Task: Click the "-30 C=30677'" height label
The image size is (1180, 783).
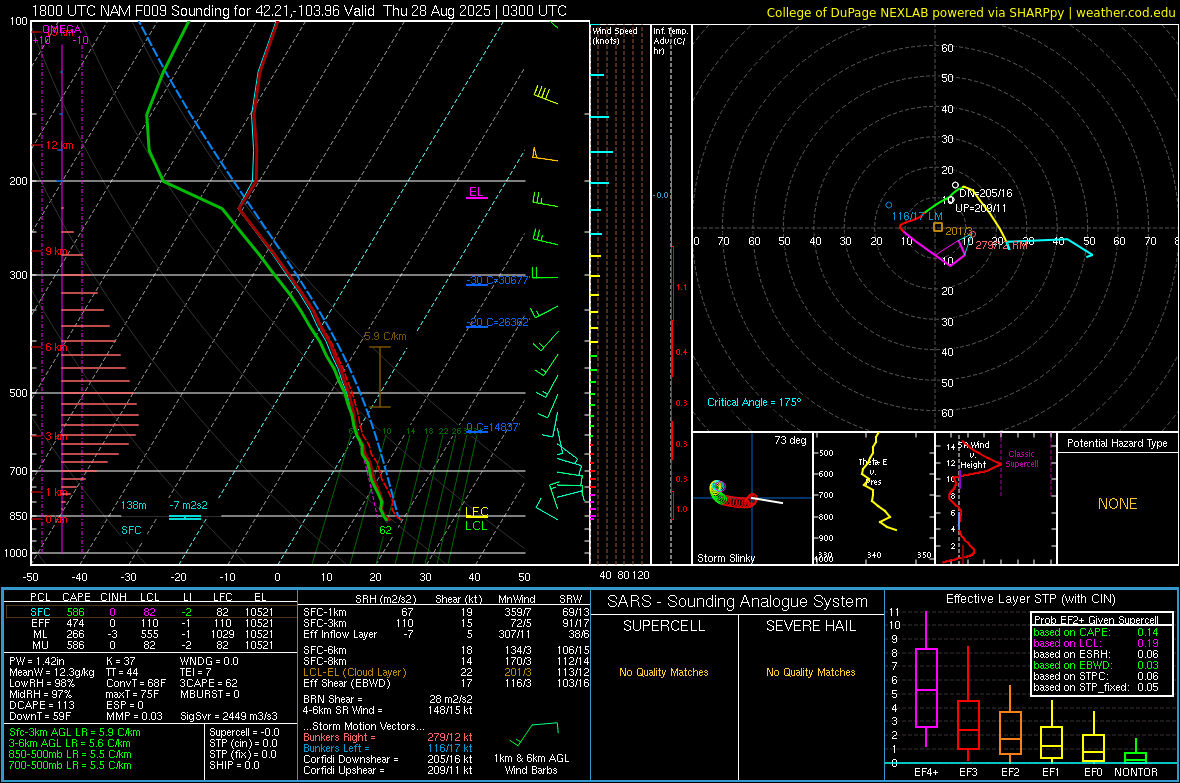Action: pos(497,280)
